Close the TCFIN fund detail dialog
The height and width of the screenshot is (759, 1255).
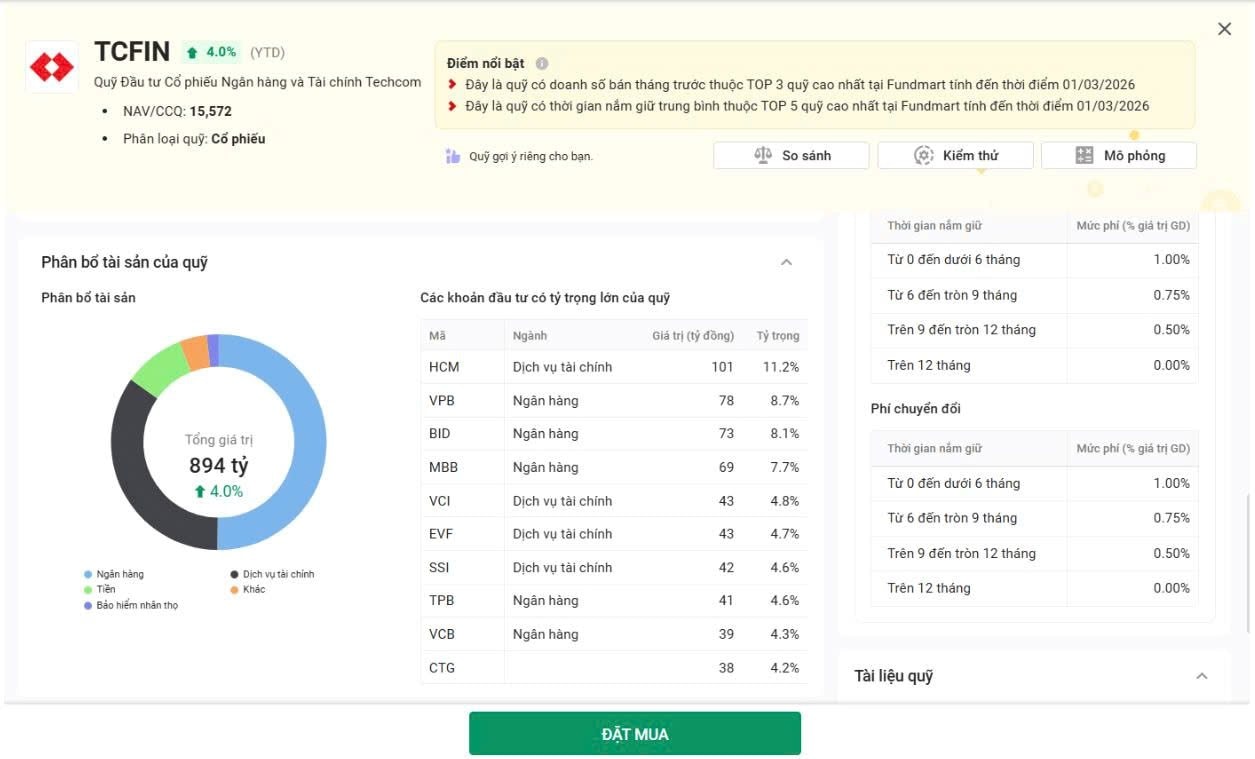point(1224,29)
